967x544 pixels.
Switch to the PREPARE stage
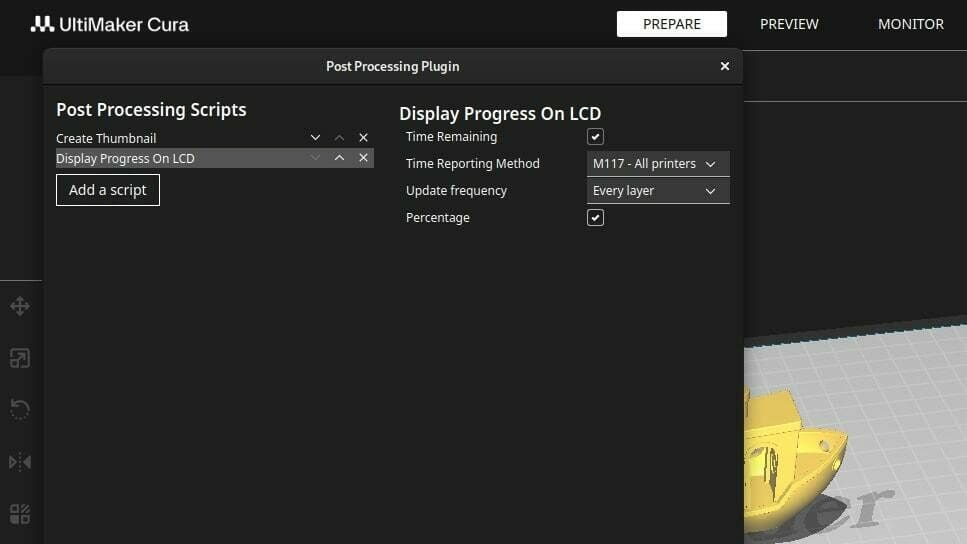[x=672, y=24]
